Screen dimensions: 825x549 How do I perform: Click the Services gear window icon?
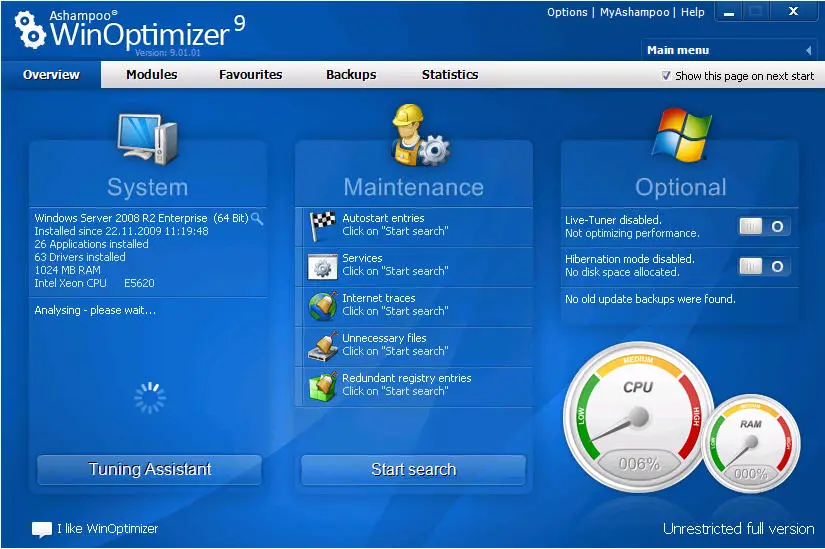(x=322, y=267)
